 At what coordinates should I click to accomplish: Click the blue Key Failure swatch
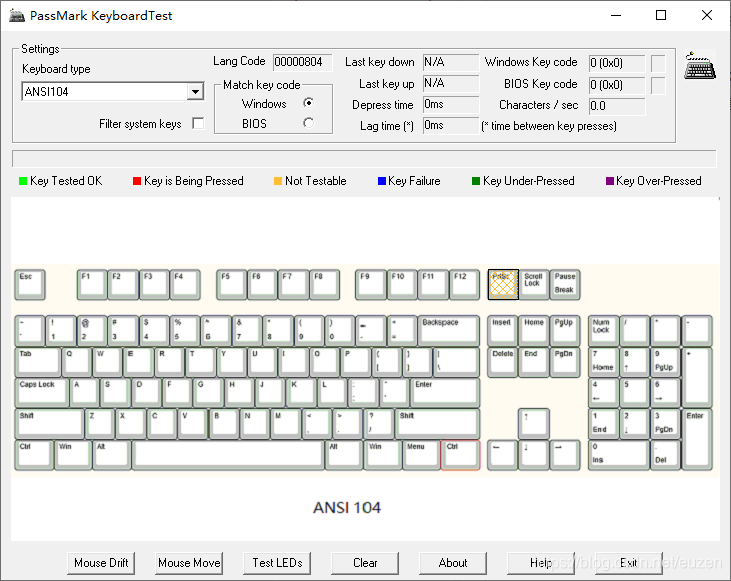pyautogui.click(x=382, y=181)
